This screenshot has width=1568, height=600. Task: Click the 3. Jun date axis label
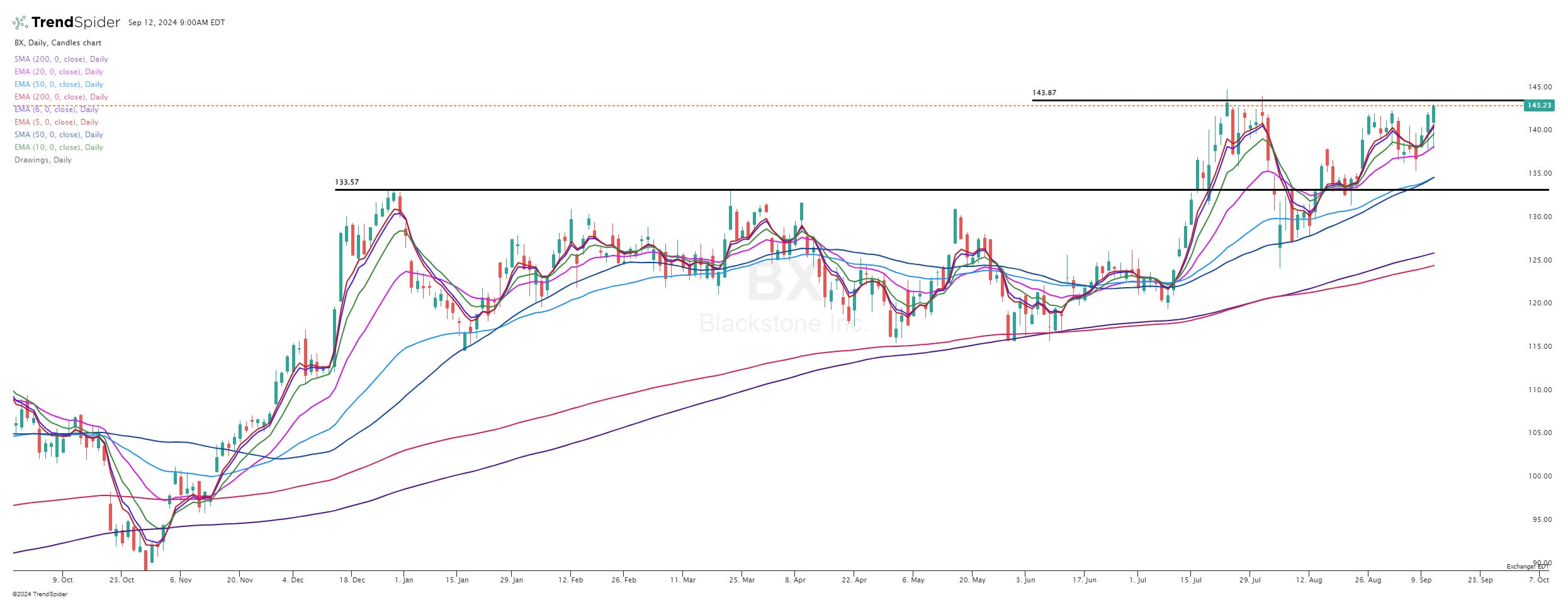coord(1025,580)
